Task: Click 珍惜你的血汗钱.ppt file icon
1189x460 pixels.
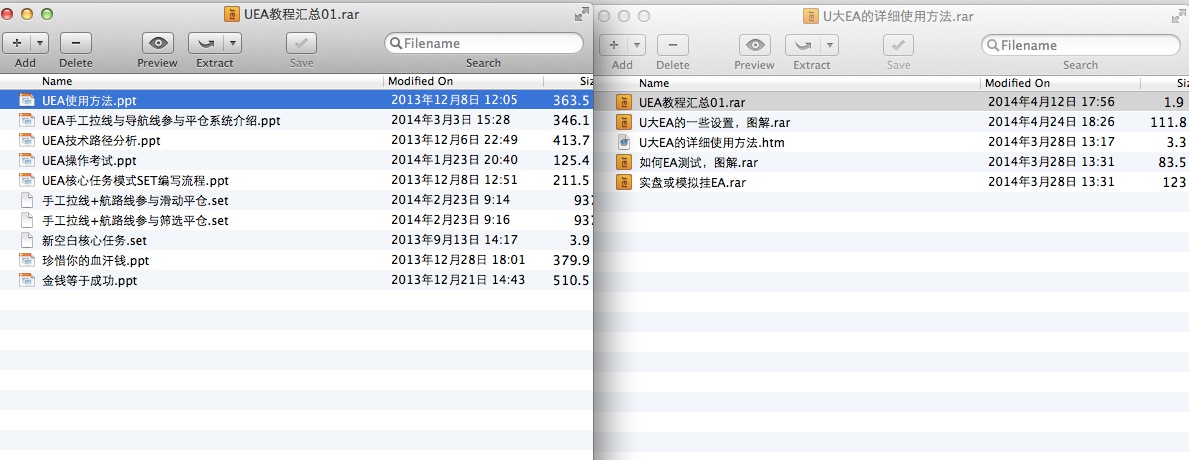Action: pos(27,261)
